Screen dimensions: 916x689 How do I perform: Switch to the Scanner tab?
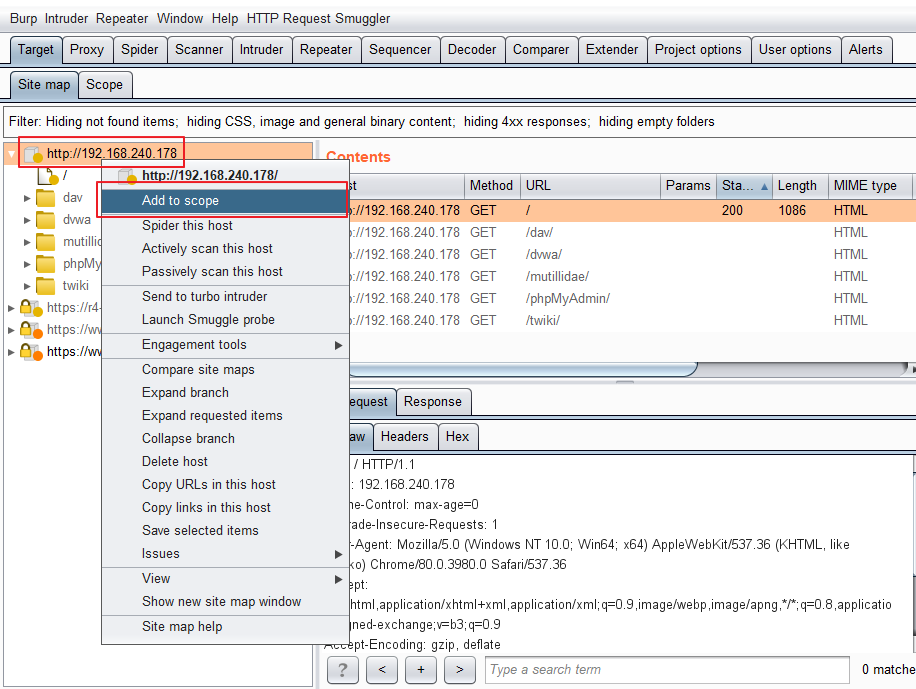(199, 50)
